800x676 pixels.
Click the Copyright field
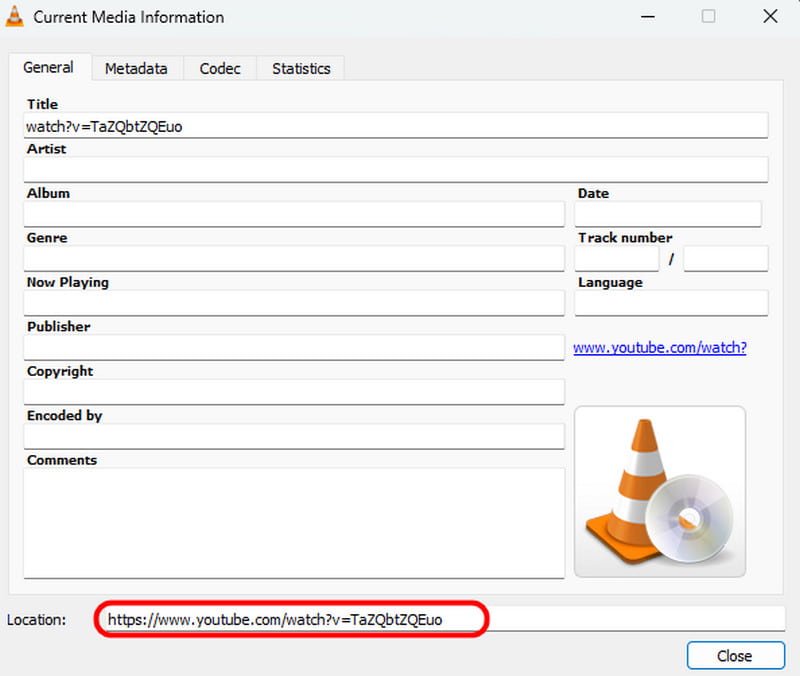pyautogui.click(x=293, y=392)
